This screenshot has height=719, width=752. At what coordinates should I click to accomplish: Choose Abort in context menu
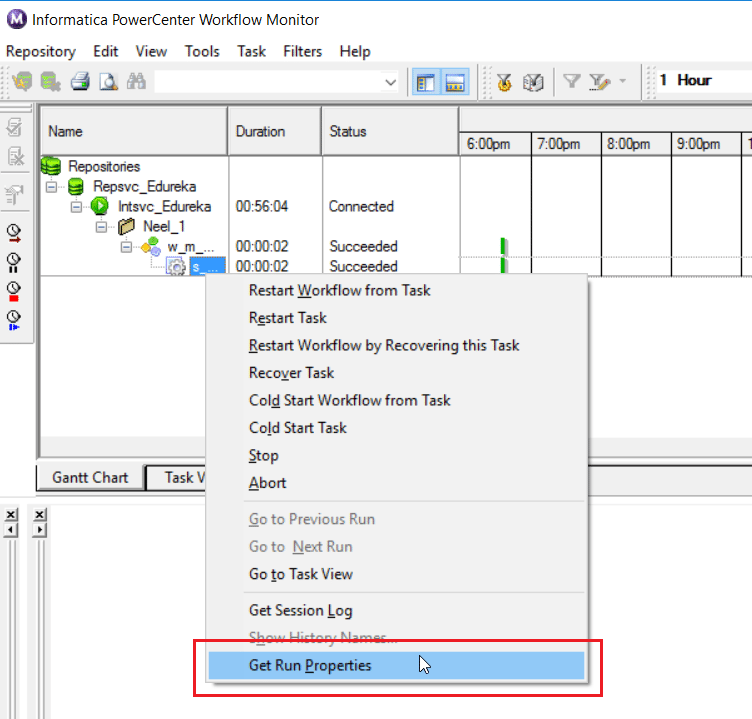tap(267, 483)
